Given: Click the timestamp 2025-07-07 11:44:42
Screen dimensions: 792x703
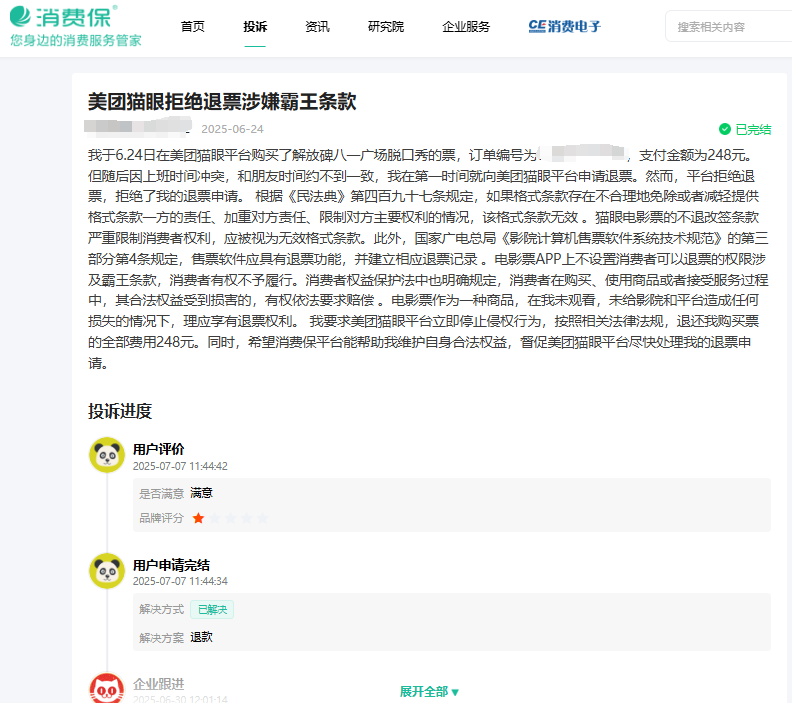Looking at the screenshot, I should pyautogui.click(x=180, y=466).
